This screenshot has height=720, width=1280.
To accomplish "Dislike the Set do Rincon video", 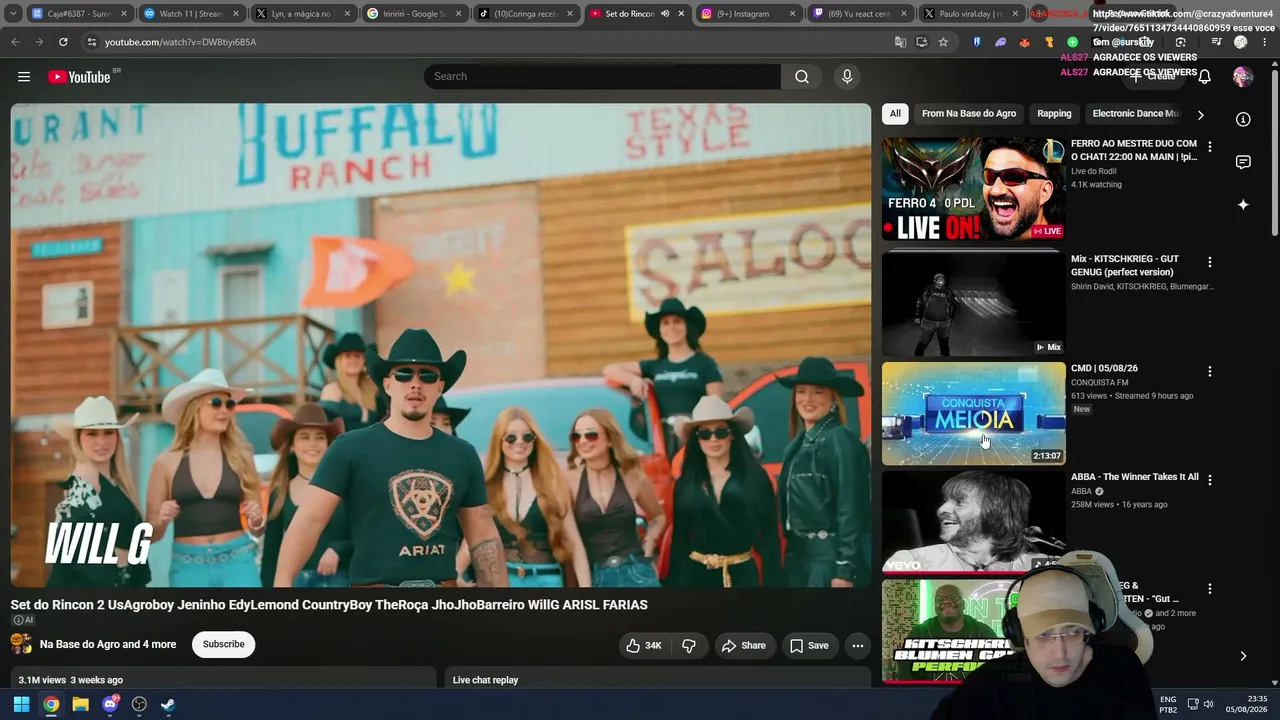I will pyautogui.click(x=689, y=646).
